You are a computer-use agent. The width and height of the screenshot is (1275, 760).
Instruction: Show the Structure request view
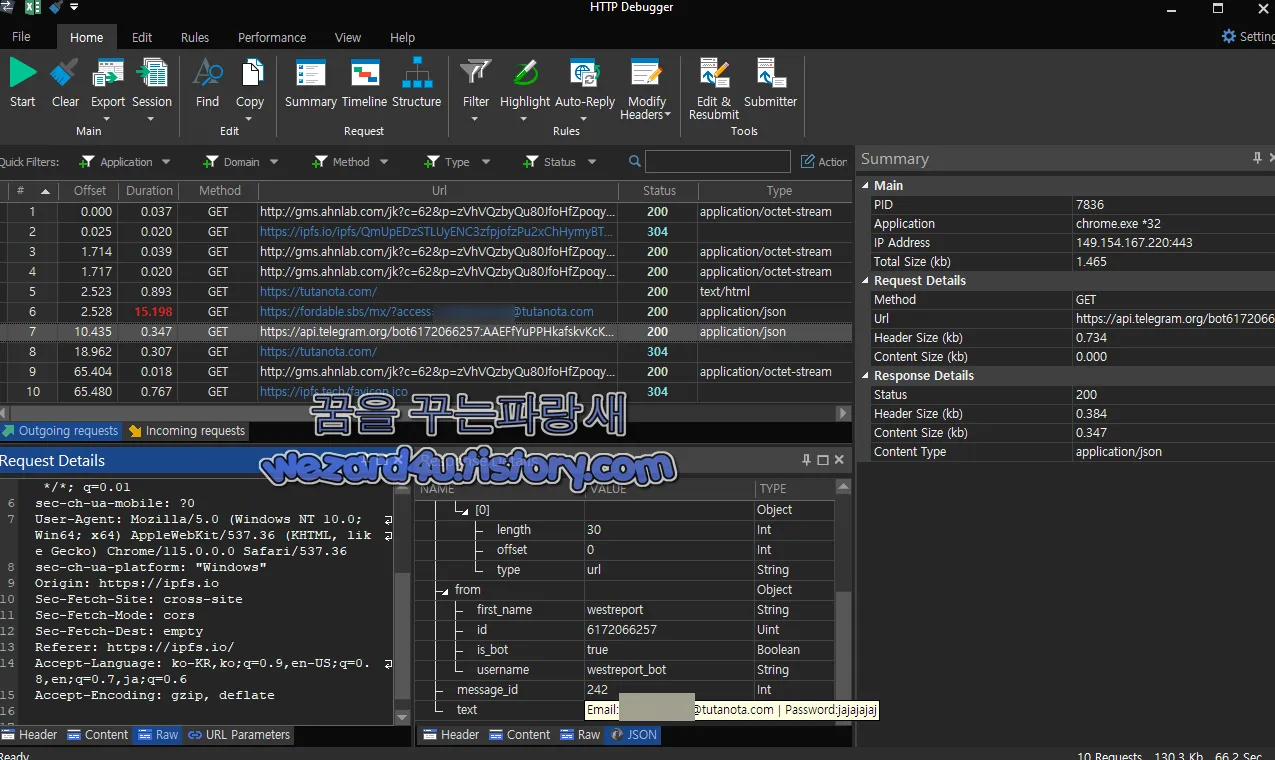(x=417, y=83)
